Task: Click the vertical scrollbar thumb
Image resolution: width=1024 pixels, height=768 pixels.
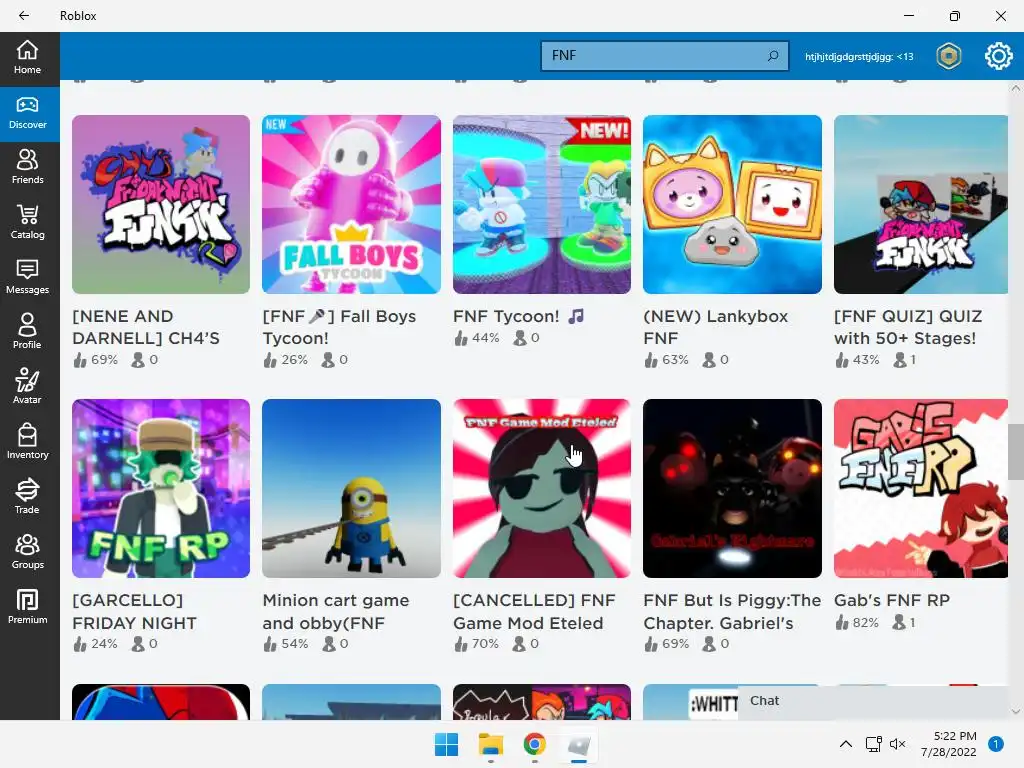Action: coord(1015,451)
